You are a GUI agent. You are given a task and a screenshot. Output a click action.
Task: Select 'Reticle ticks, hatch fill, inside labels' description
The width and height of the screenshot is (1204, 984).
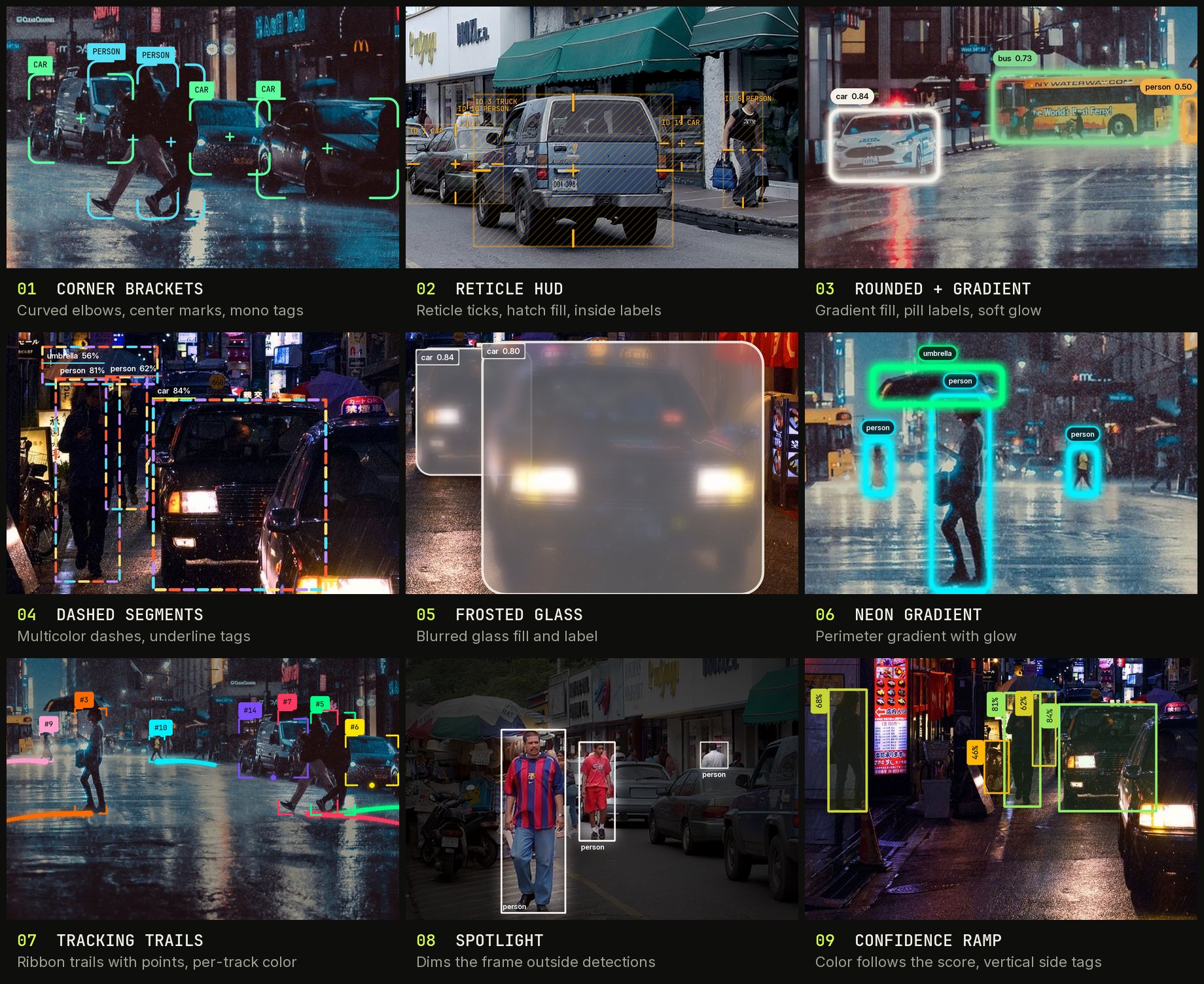tap(539, 310)
